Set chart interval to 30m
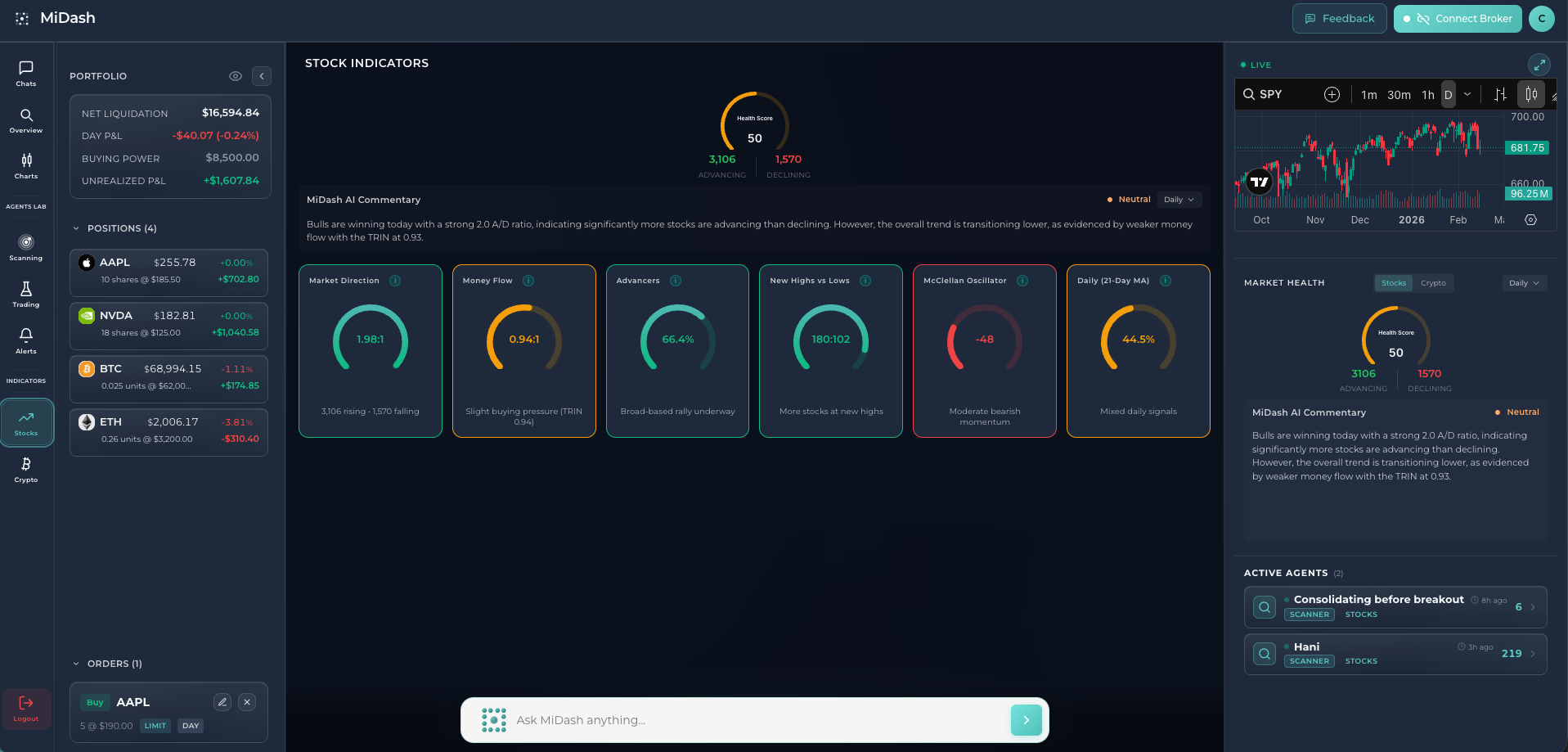This screenshot has width=1568, height=752. tap(1399, 95)
